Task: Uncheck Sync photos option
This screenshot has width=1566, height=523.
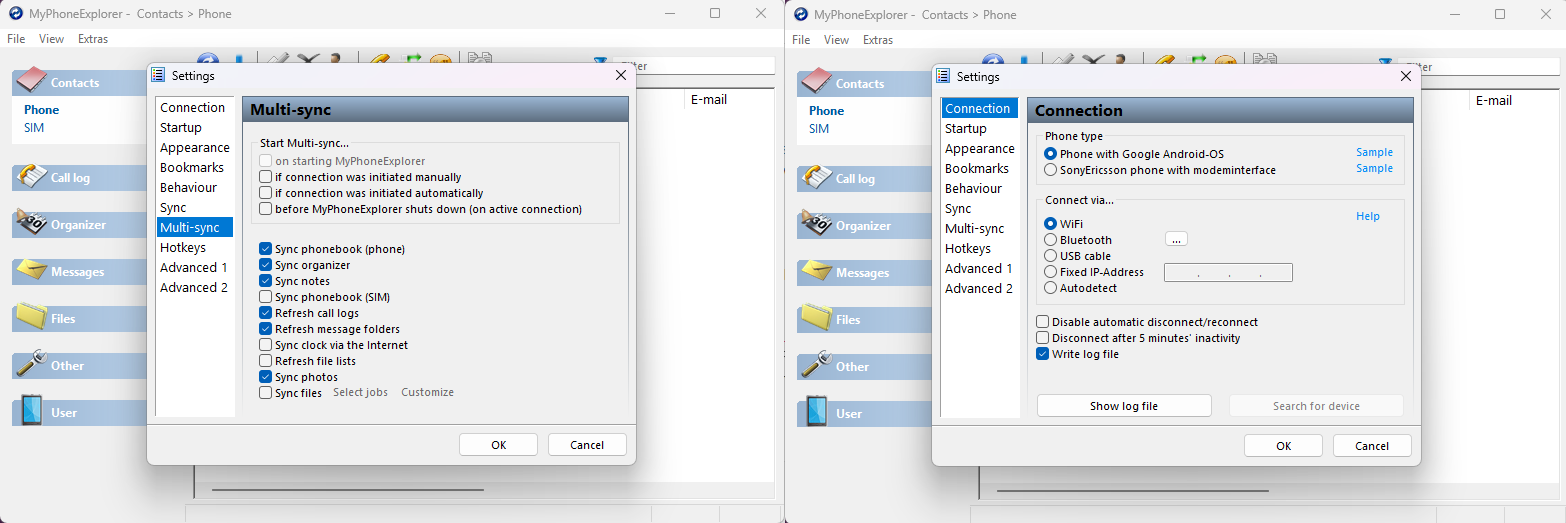Action: coord(265,377)
